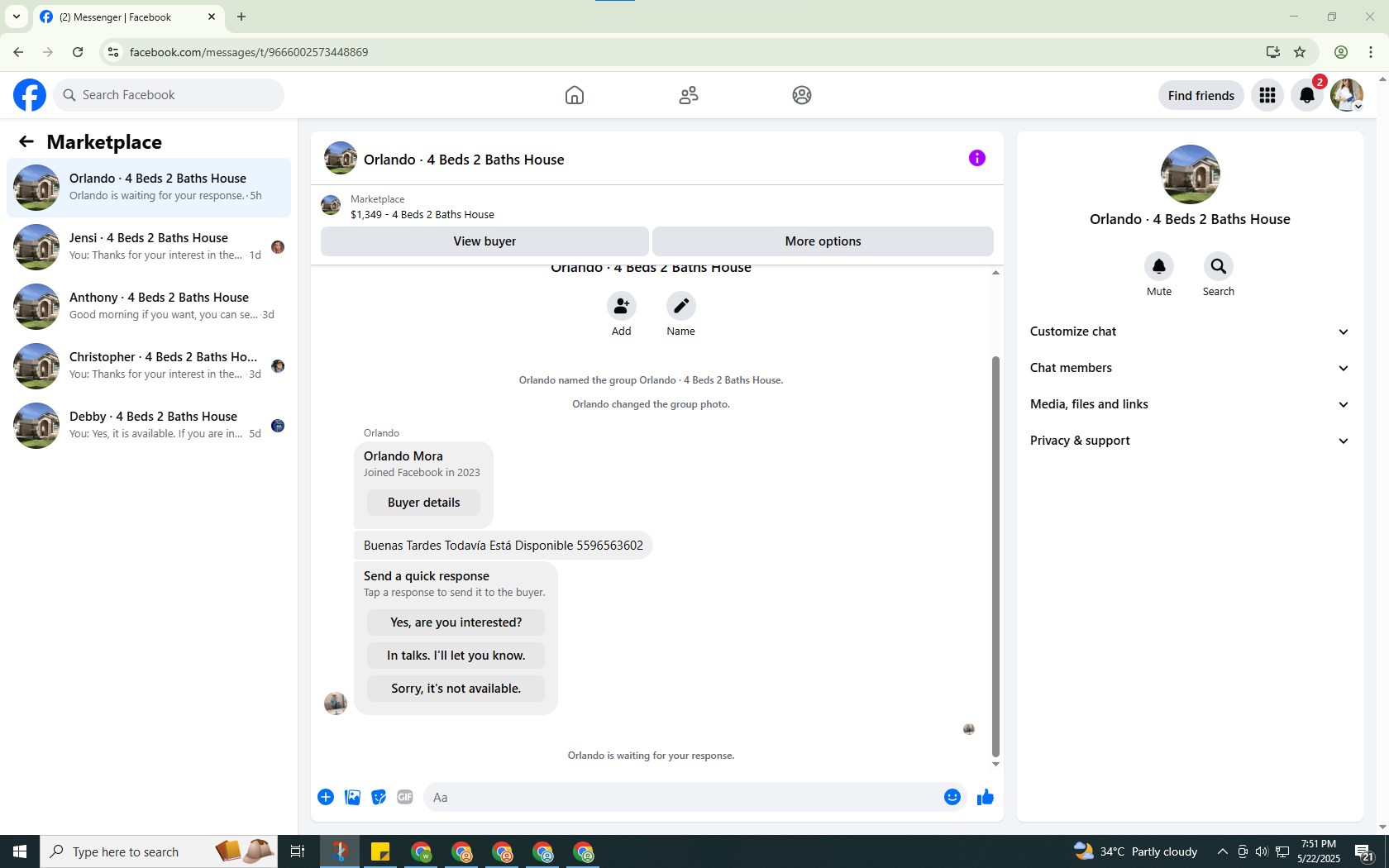This screenshot has width=1389, height=868.
Task: Choose a GIF in the composer
Action: coord(405,797)
